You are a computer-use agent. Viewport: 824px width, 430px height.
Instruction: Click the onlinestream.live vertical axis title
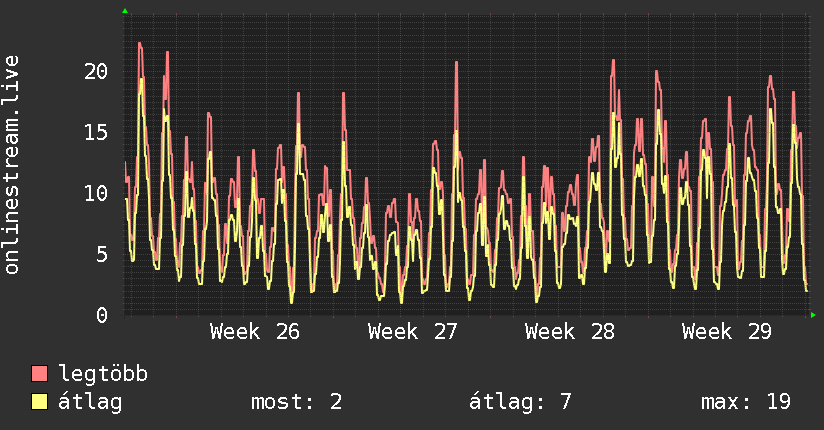pos(12,165)
